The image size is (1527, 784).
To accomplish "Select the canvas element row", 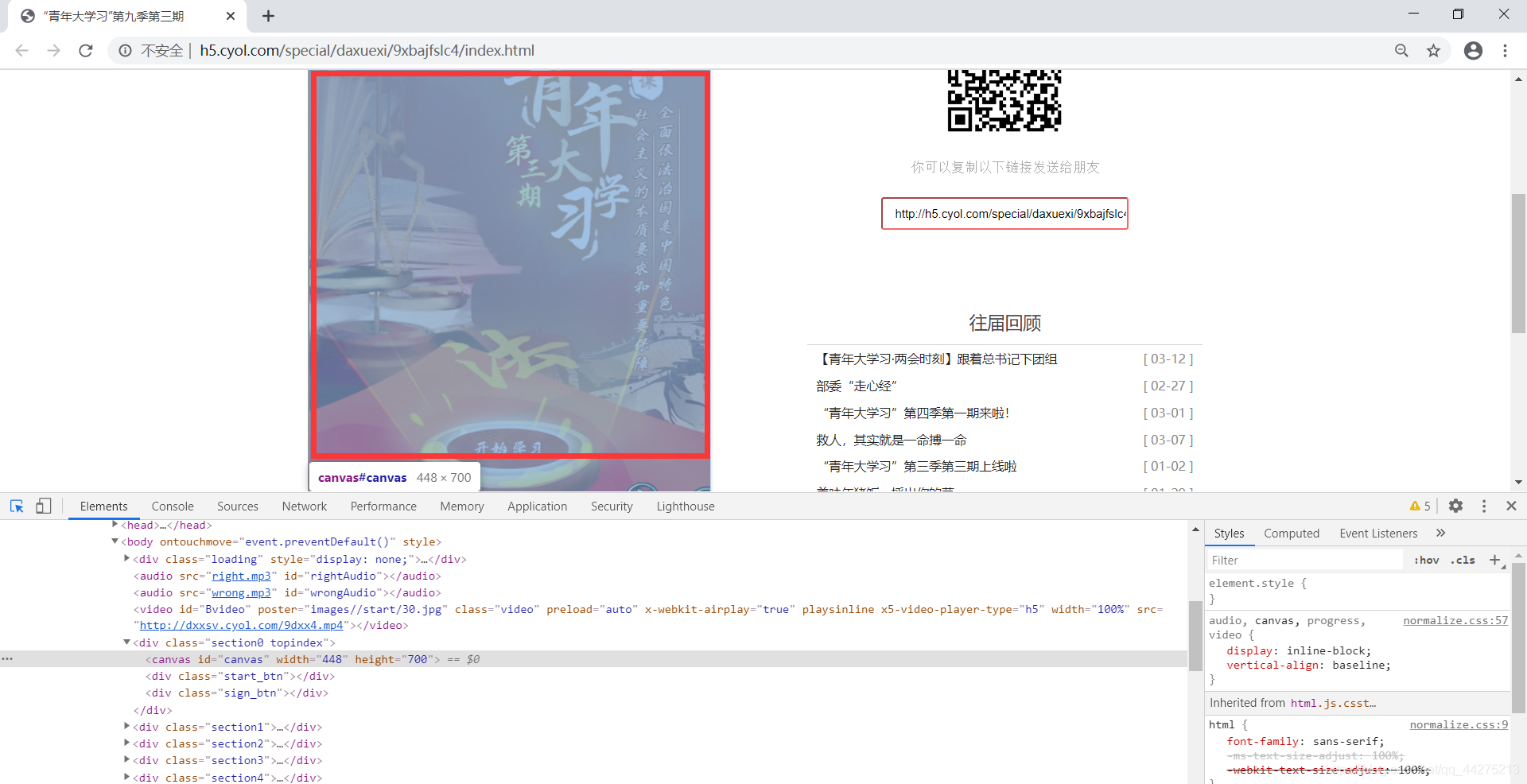I will [x=593, y=659].
